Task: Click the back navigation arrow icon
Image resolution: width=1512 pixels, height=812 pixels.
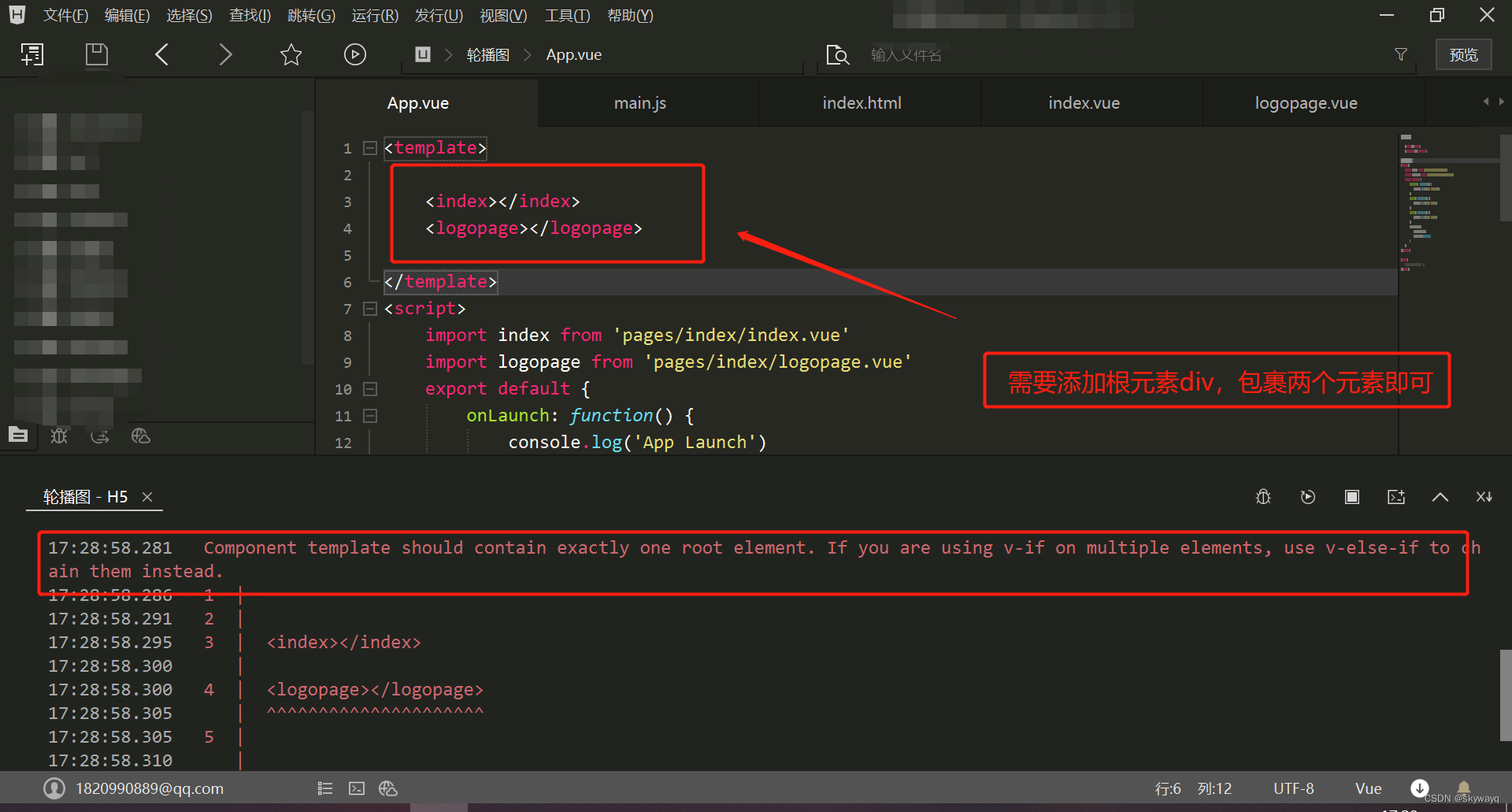Action: pyautogui.click(x=161, y=54)
